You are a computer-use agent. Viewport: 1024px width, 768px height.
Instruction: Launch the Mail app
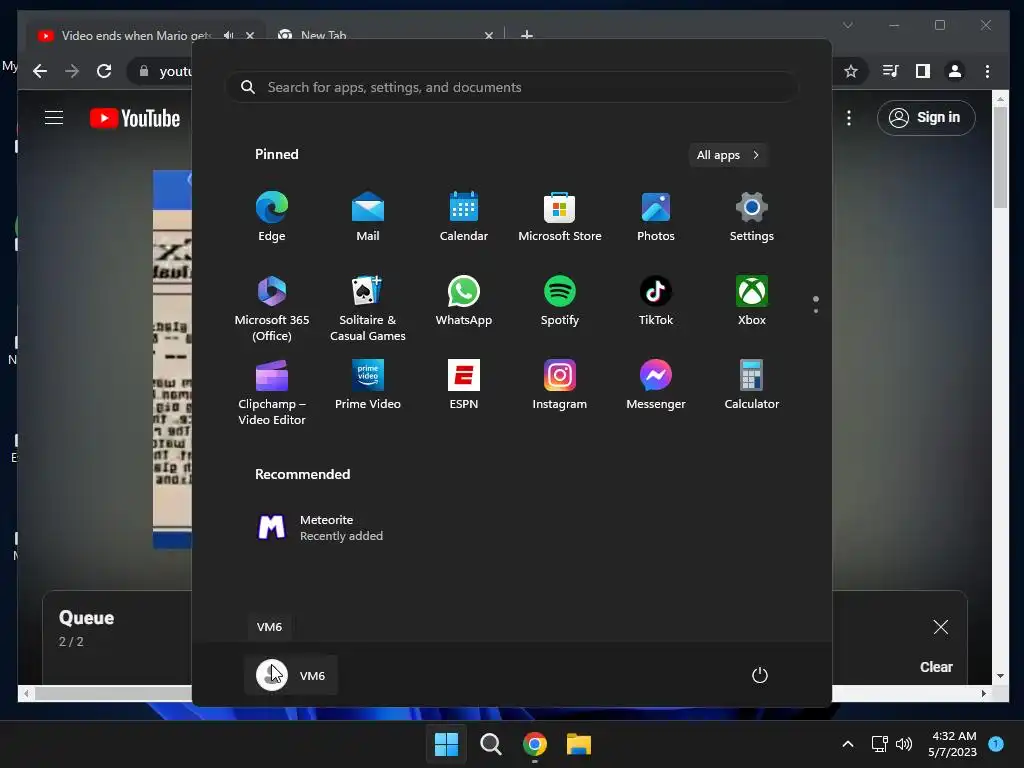pos(368,216)
